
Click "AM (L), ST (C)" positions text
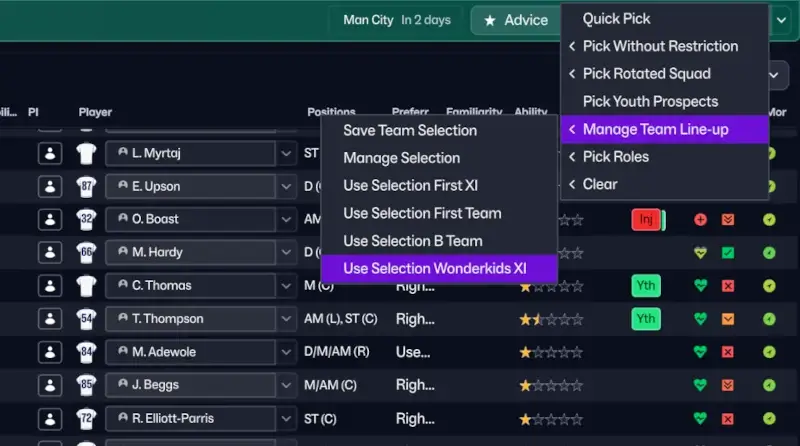[x=341, y=319]
